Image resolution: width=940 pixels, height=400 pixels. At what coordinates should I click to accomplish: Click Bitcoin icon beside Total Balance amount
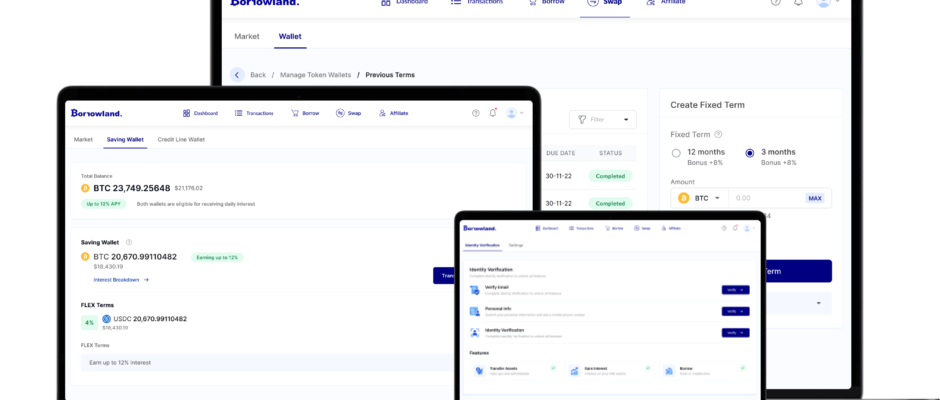[85, 188]
